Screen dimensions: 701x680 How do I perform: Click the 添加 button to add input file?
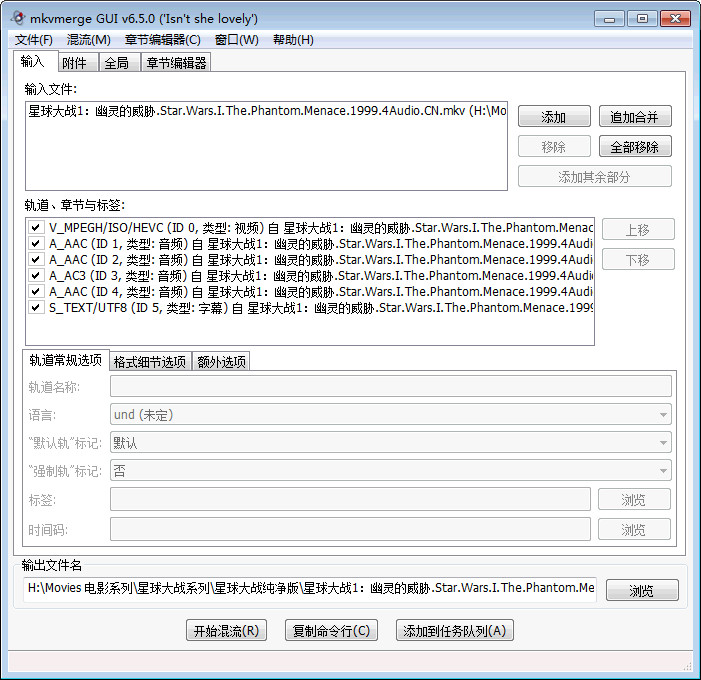[x=554, y=117]
